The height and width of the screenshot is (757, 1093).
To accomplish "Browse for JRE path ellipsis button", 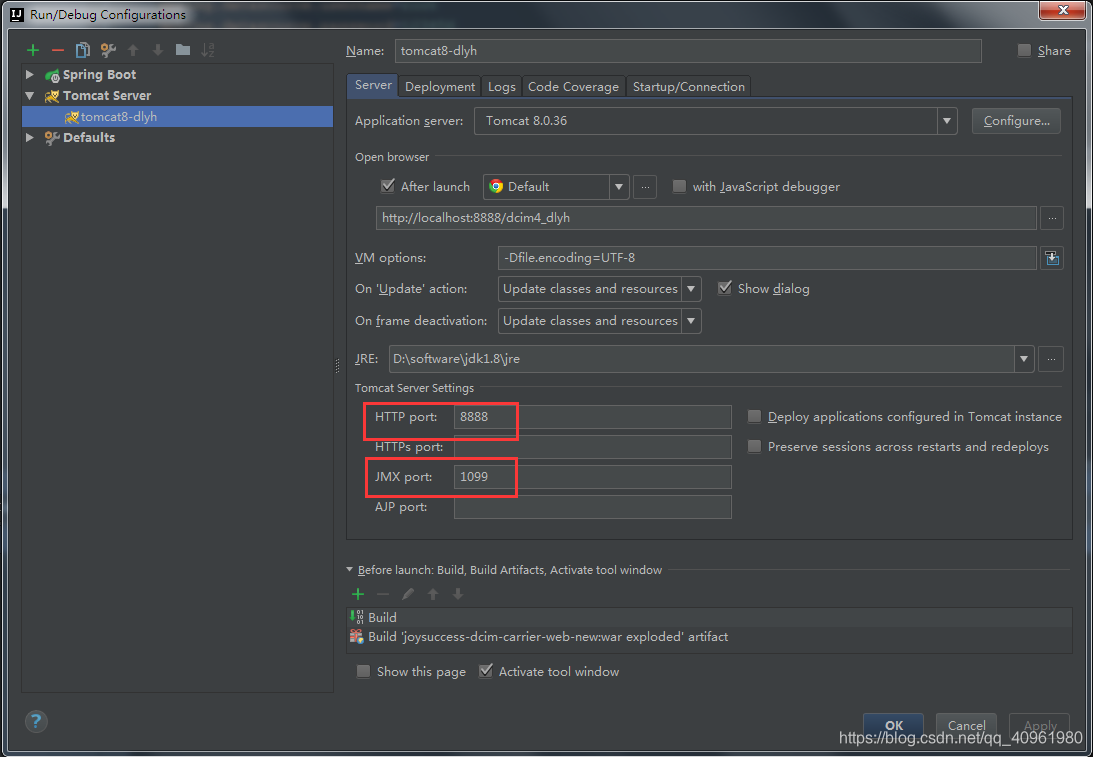I will 1051,359.
